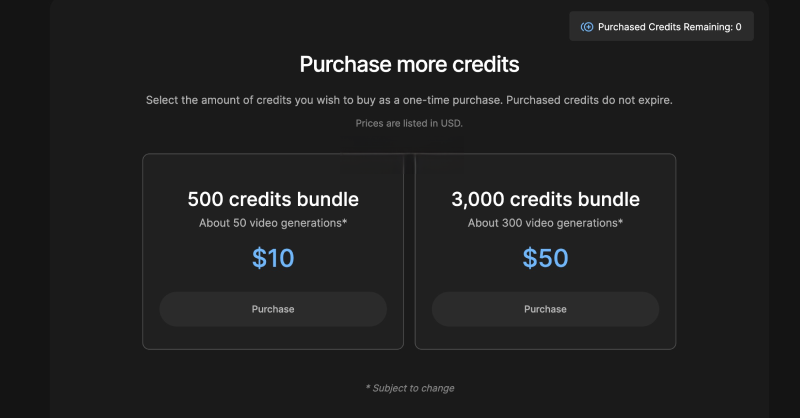Viewport: 800px width, 419px height.
Task: Click the word 'bundle' in the 3,000 credits title
Action: (608, 198)
